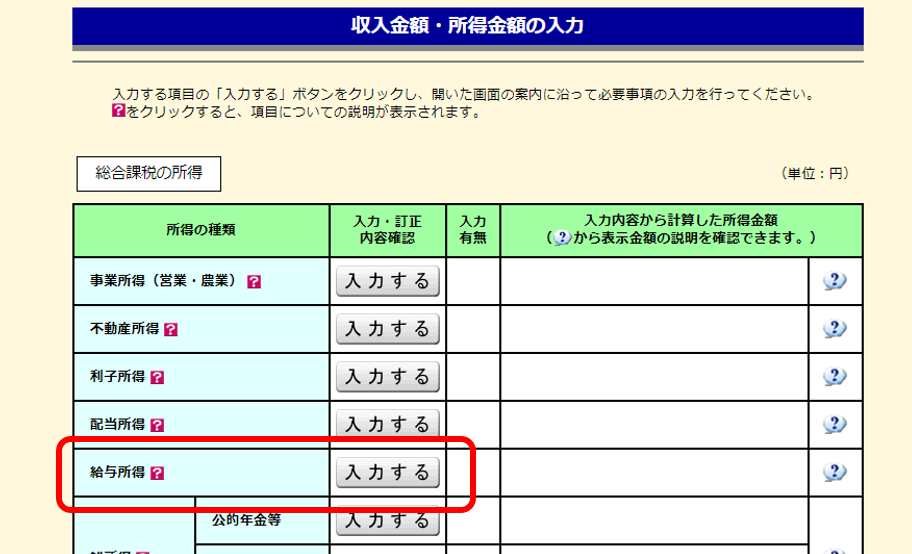Open input for 利子所得 with 入力する
The width and height of the screenshot is (912, 554).
click(x=388, y=377)
